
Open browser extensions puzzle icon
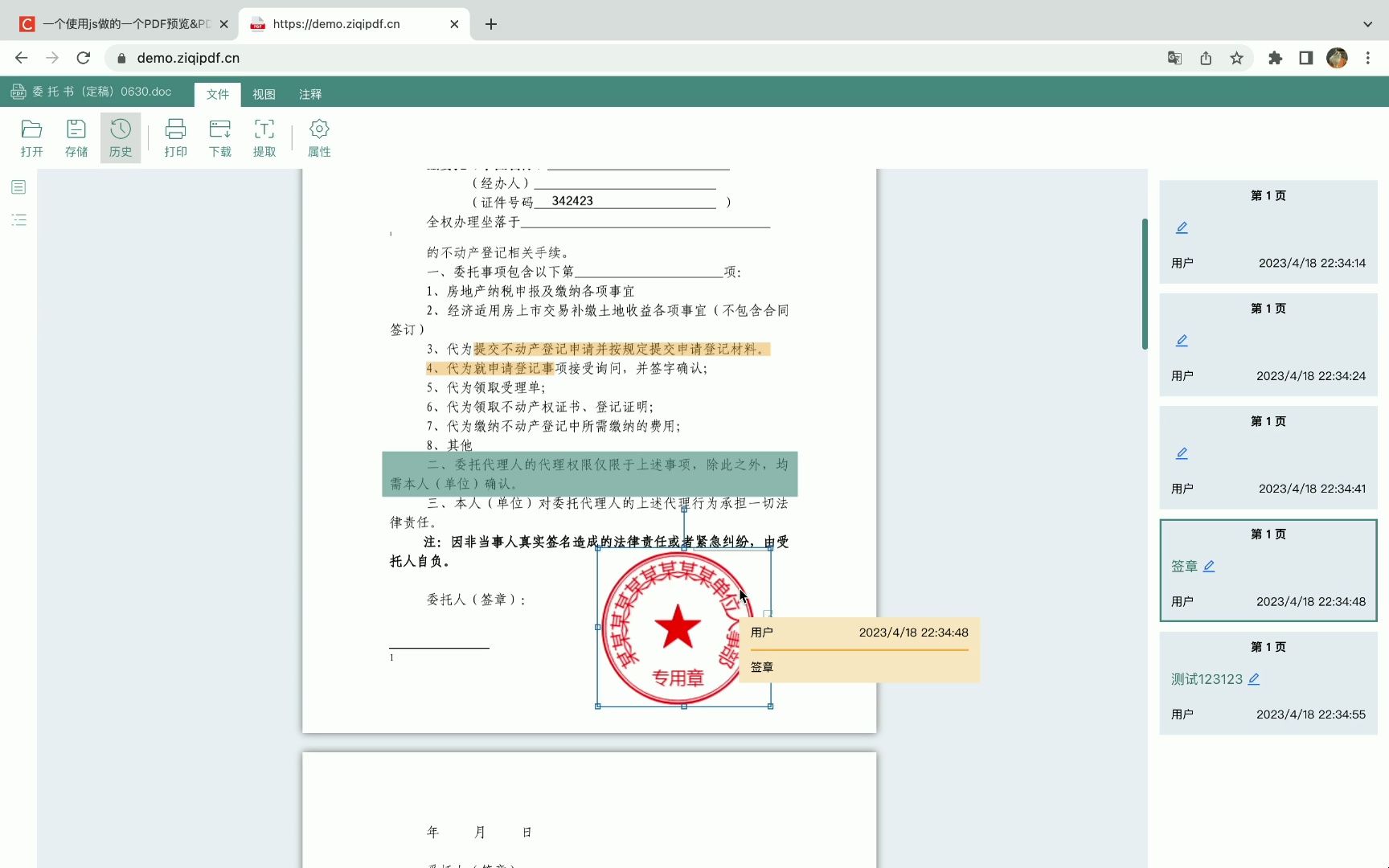click(x=1275, y=58)
